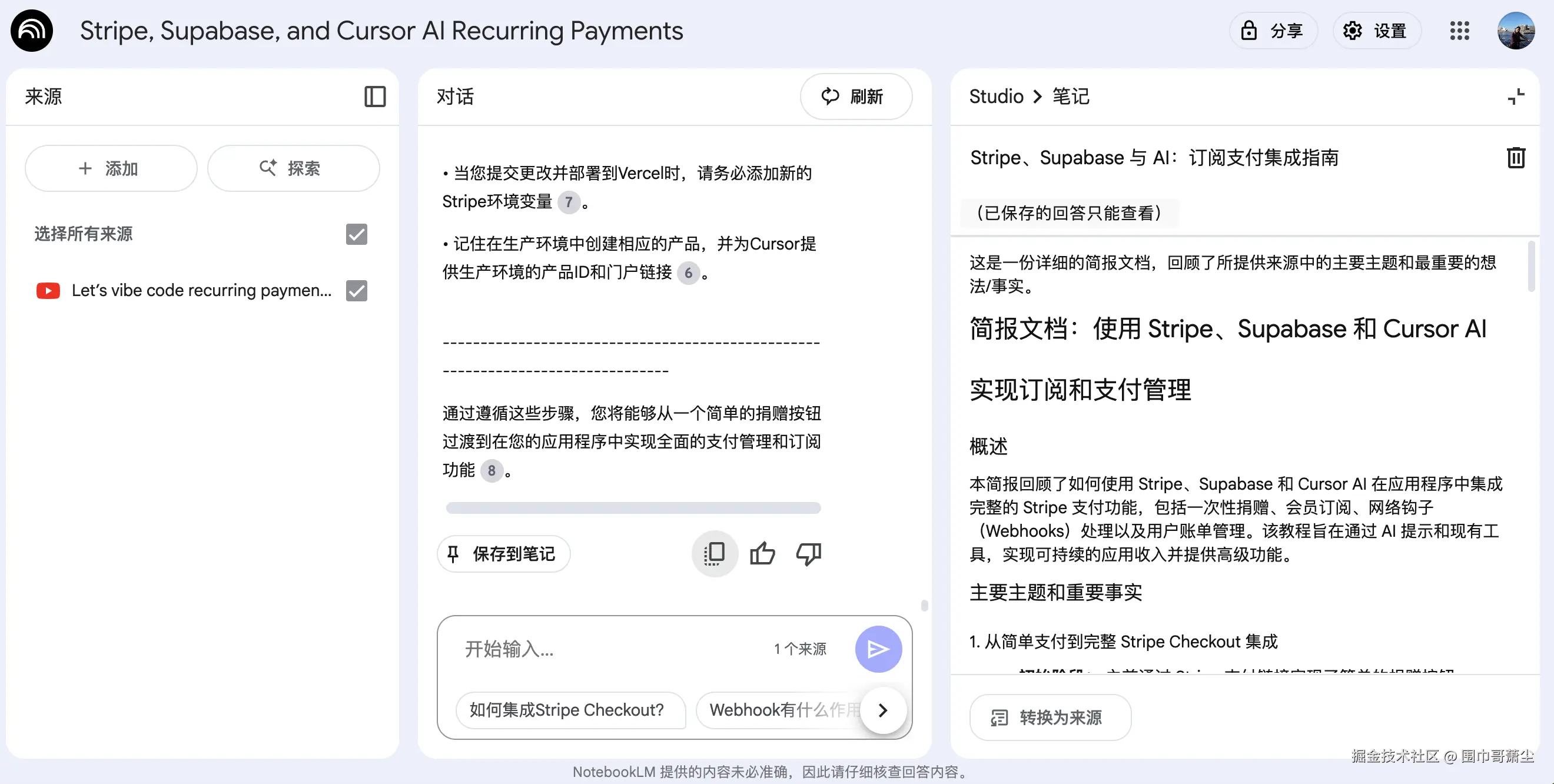Image resolution: width=1554 pixels, height=784 pixels.
Task: Save the answer with 保存到笔记
Action: click(504, 554)
